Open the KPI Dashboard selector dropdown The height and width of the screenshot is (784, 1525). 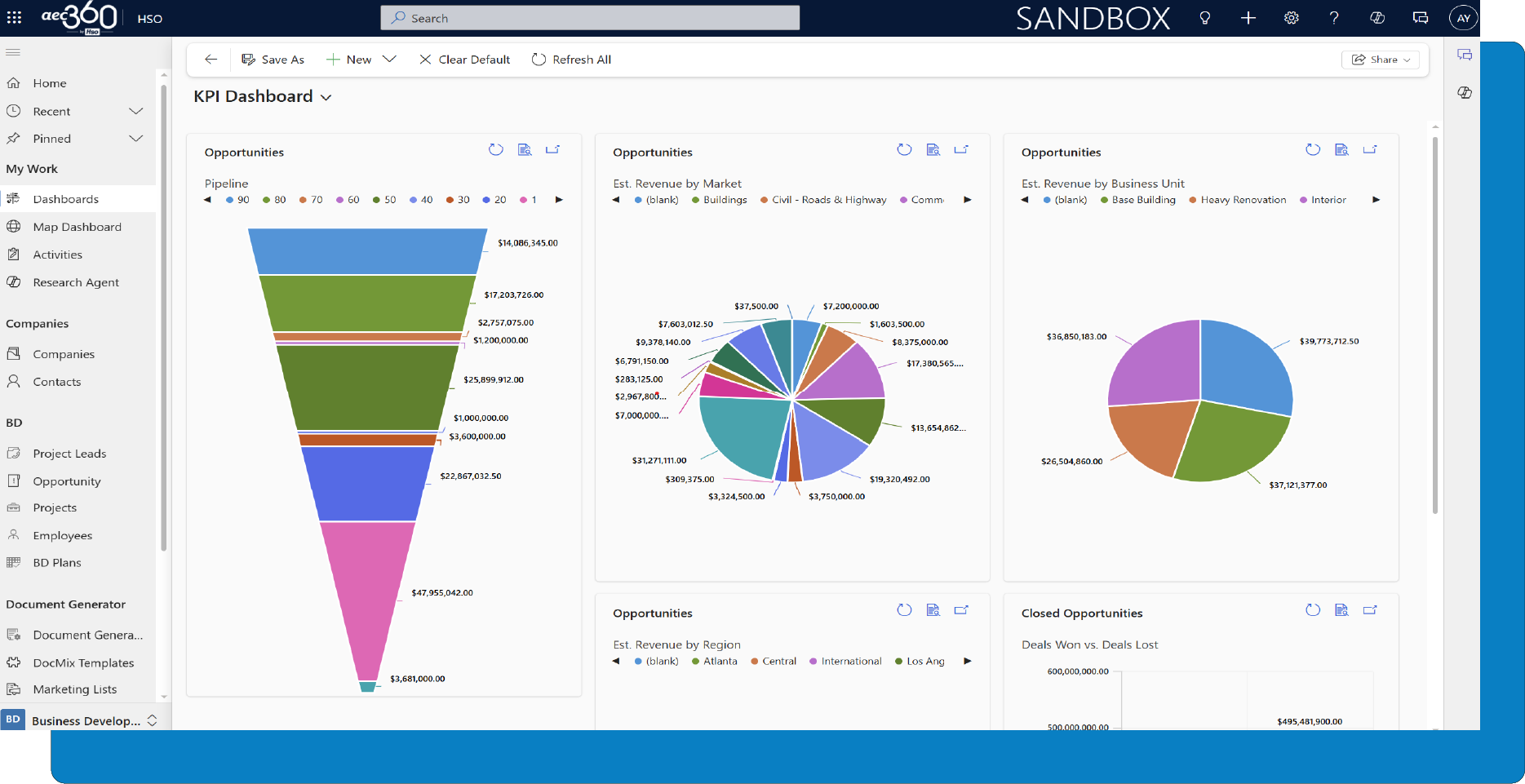pos(326,97)
